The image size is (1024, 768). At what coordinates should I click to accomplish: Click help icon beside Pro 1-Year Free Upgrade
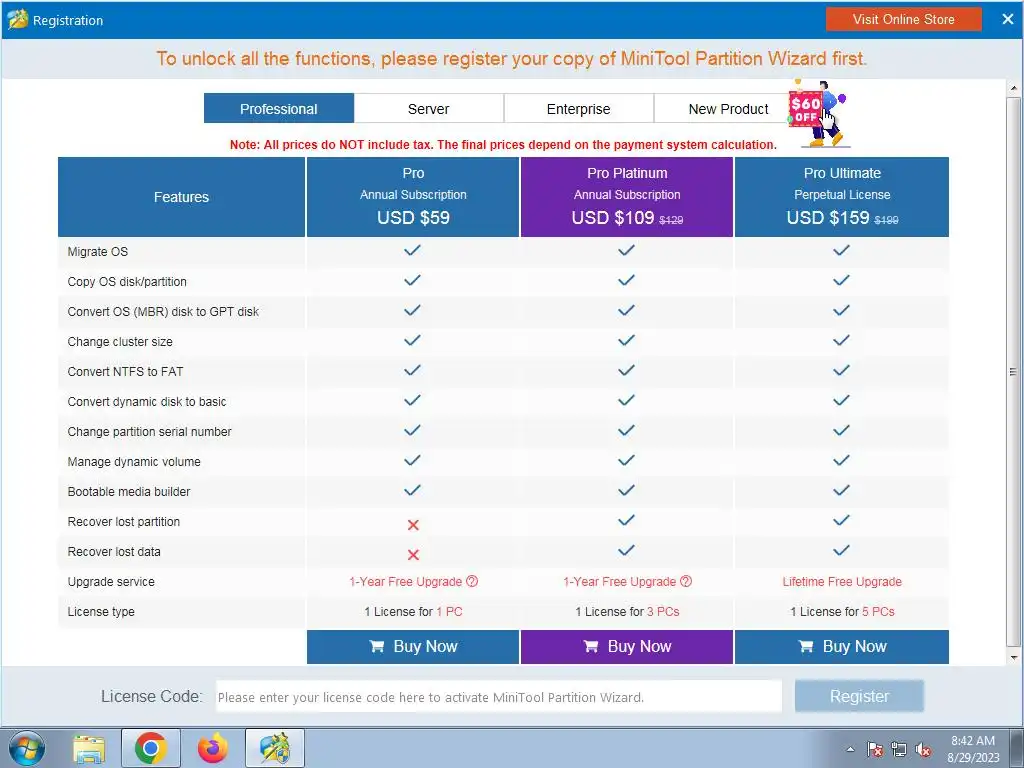(472, 581)
